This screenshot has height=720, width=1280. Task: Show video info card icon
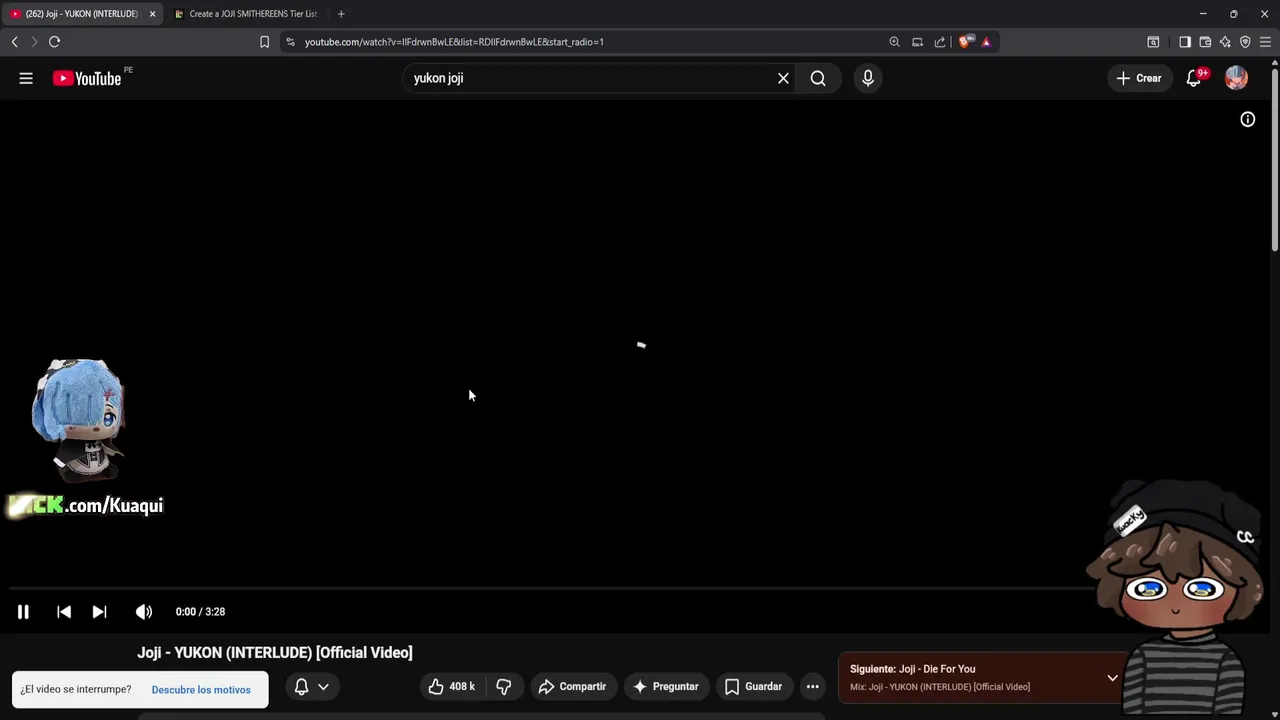(x=1248, y=119)
